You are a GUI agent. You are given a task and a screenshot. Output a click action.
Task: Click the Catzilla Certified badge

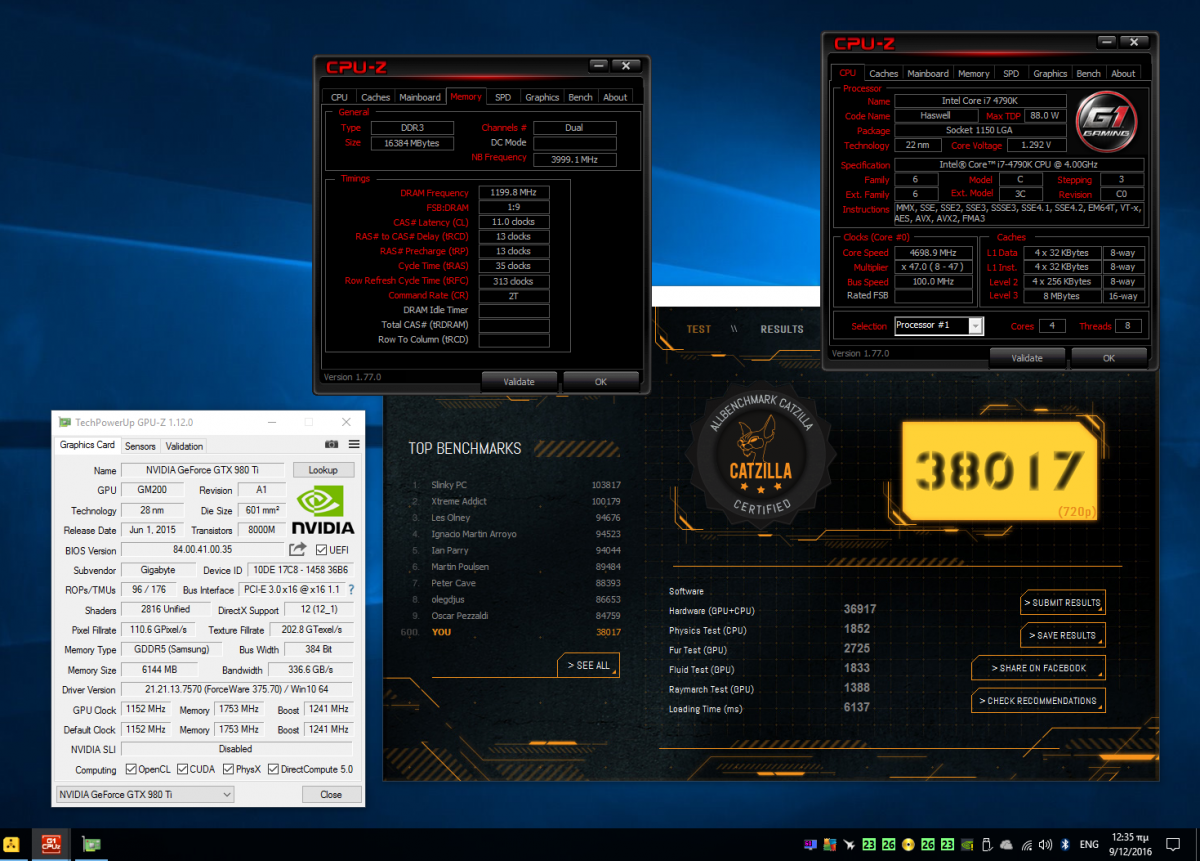click(x=761, y=457)
